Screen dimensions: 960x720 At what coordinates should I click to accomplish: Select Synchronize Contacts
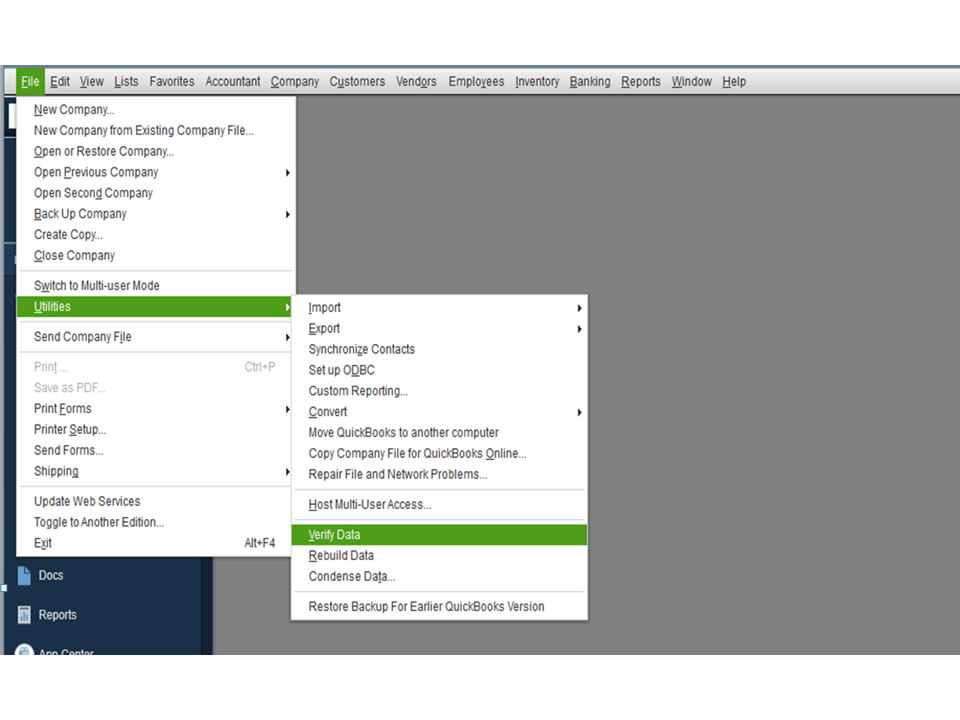[x=440, y=349]
